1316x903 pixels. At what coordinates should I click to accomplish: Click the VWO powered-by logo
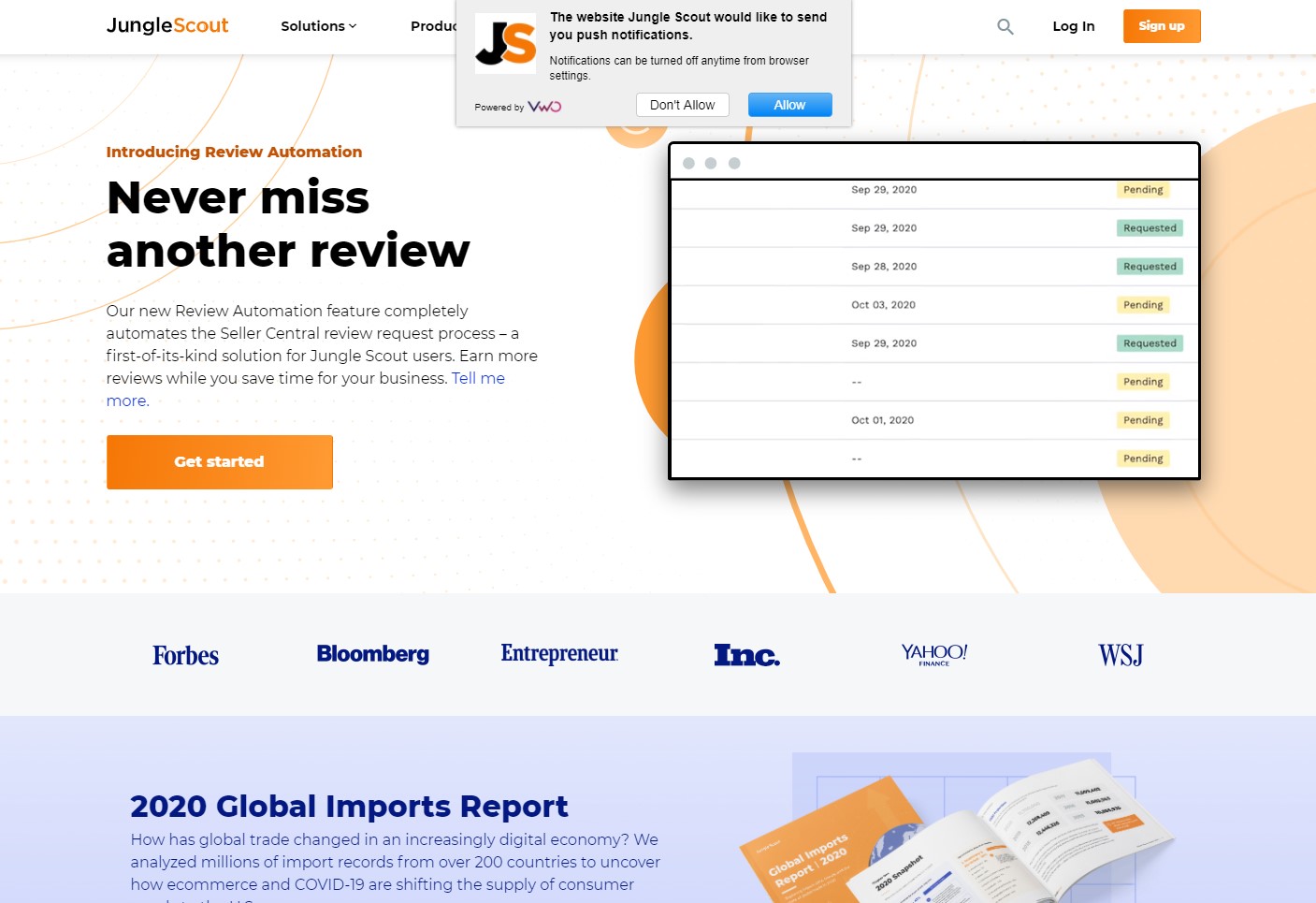[544, 107]
